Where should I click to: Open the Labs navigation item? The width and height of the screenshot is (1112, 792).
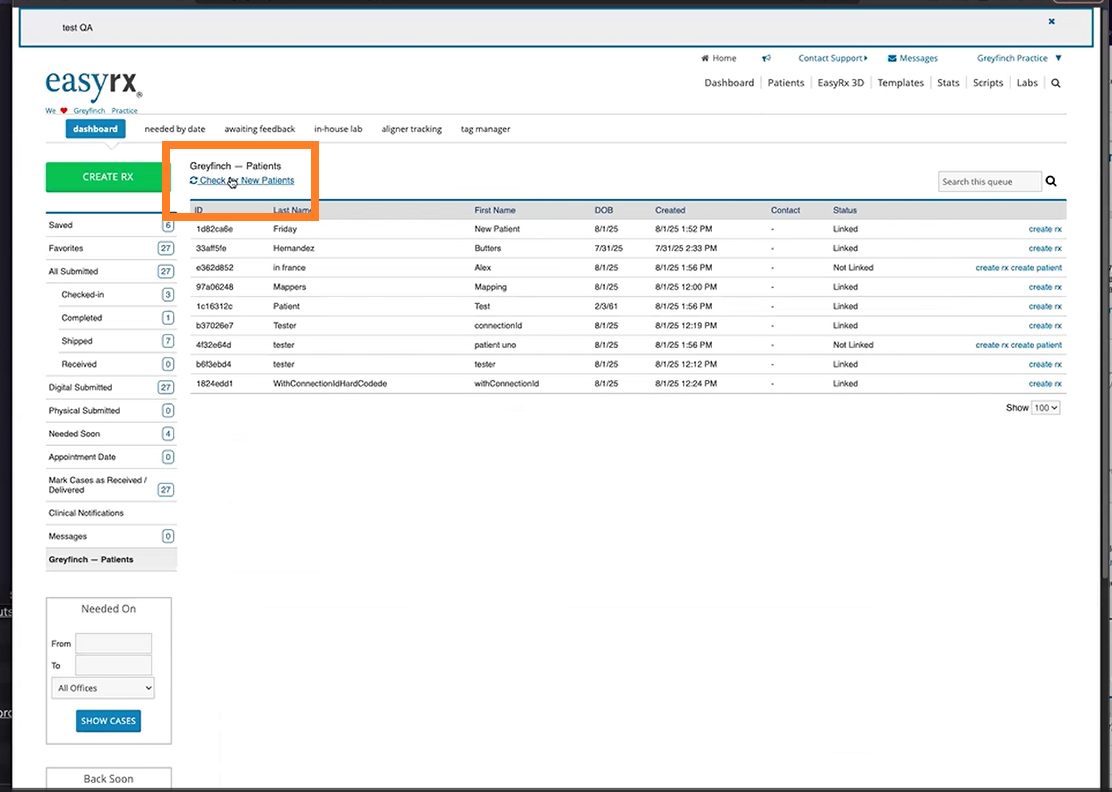[x=1027, y=83]
